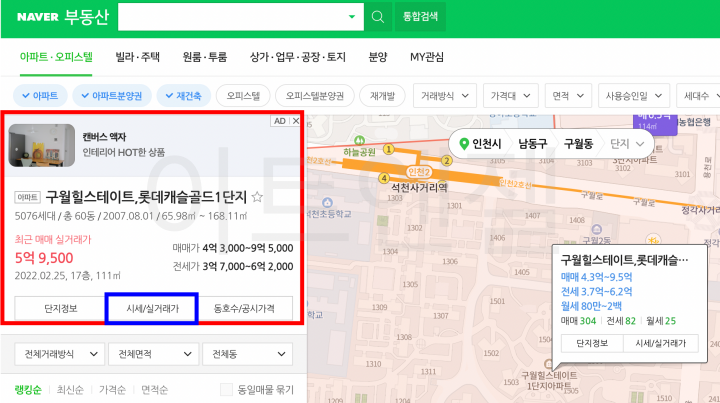Viewport: 720px width, 403px height.
Task: Click 월세 80만~2백 in map popup
Action: point(591,306)
